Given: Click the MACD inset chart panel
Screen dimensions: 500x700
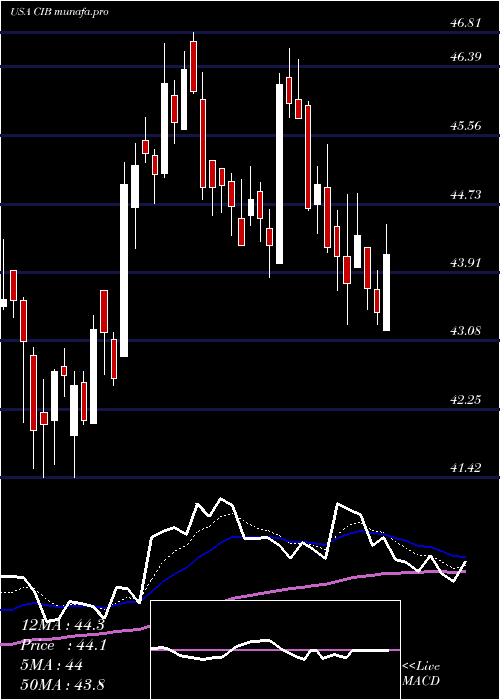Looking at the screenshot, I should [x=275, y=650].
